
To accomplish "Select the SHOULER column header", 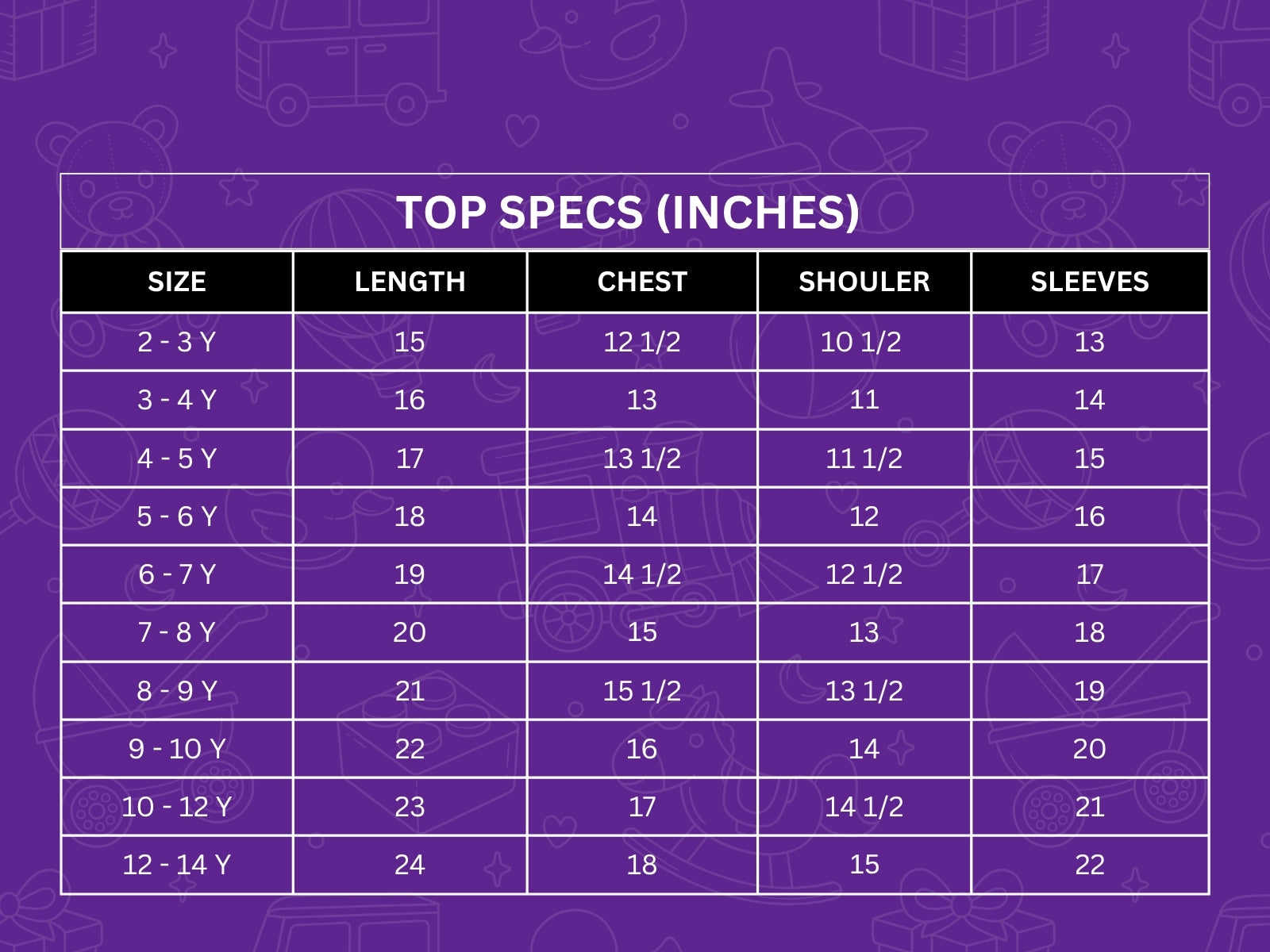I will 864,282.
